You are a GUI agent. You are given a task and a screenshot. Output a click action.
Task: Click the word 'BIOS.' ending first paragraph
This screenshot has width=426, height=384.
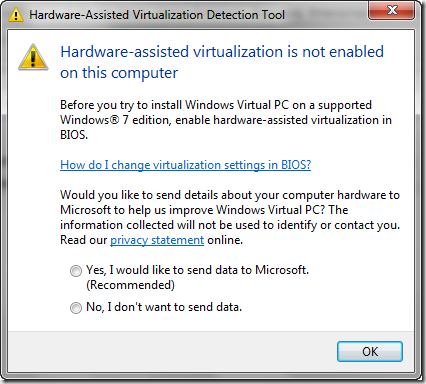(74, 135)
